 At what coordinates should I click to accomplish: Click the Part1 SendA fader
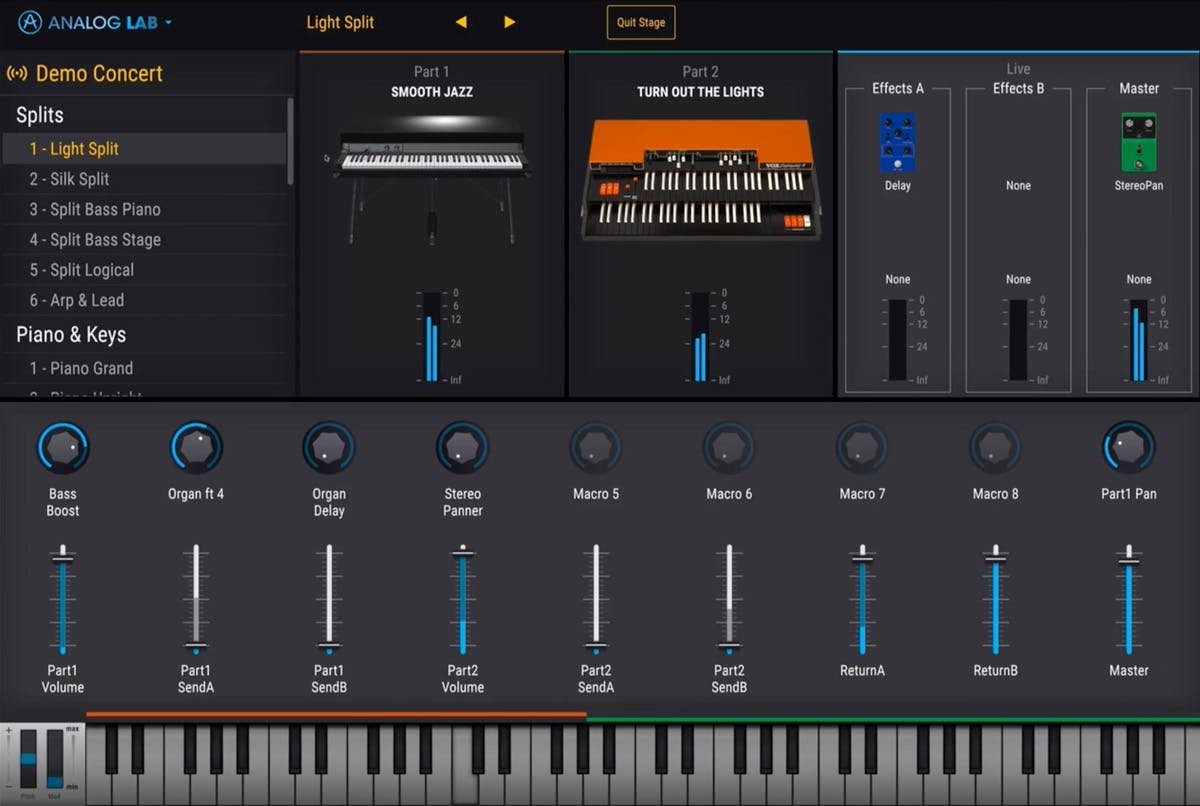[x=196, y=600]
